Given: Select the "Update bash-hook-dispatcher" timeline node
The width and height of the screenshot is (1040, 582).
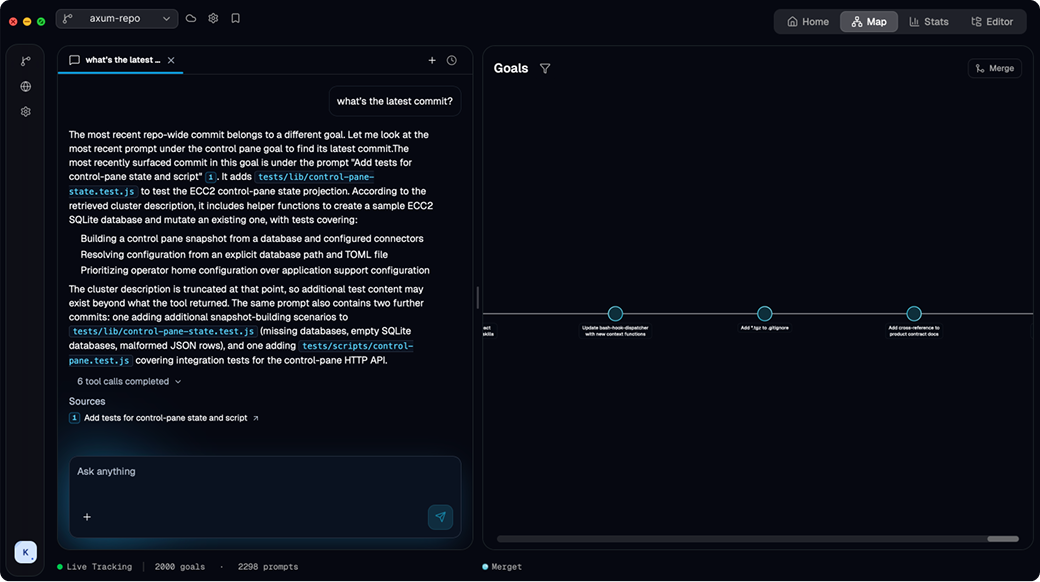Looking at the screenshot, I should point(616,313).
